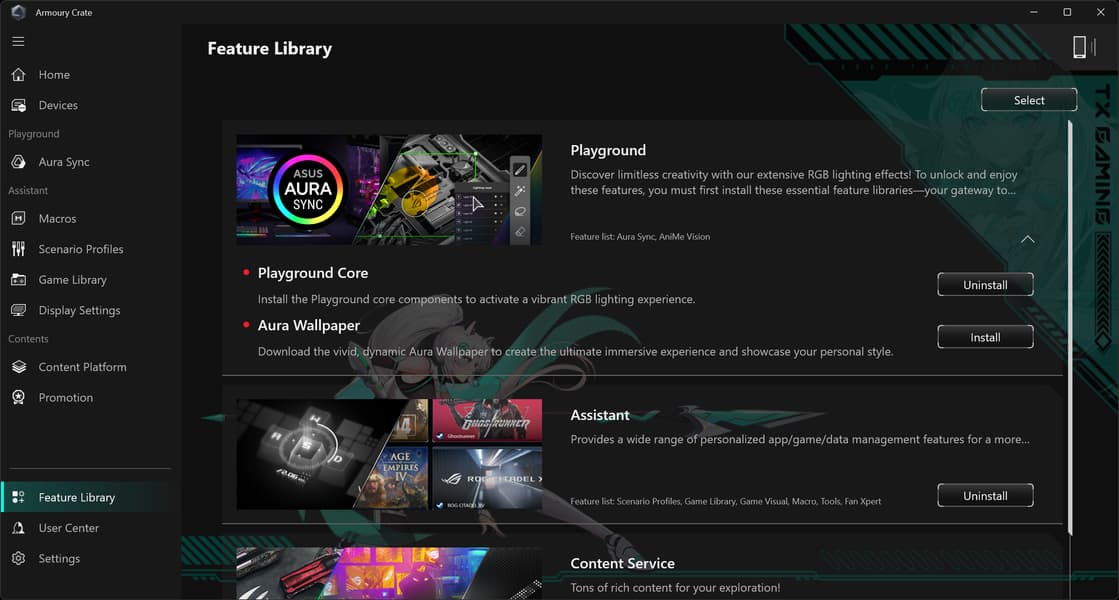Click the phone device icon top right
Image resolution: width=1119 pixels, height=600 pixels.
[x=1079, y=48]
